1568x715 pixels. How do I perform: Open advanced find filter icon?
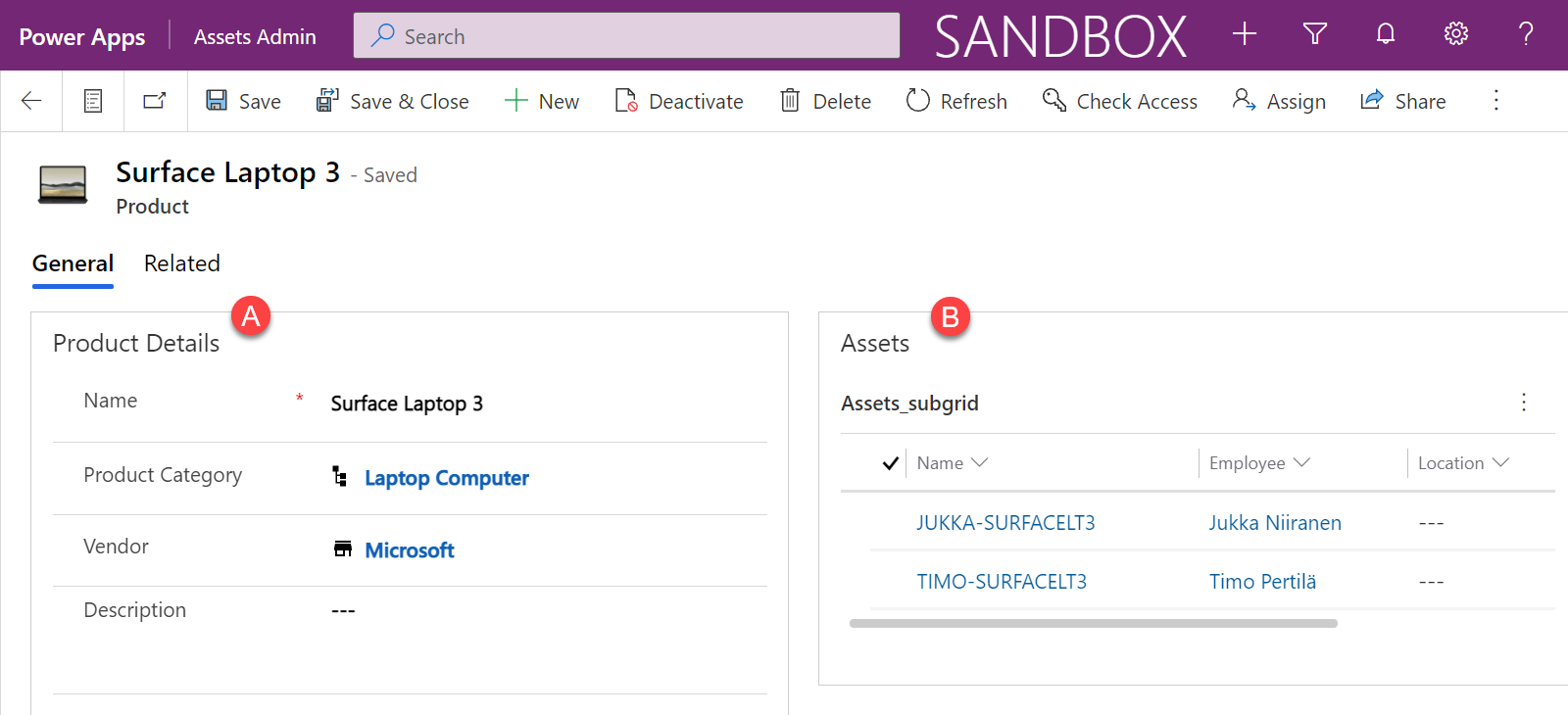1315,34
